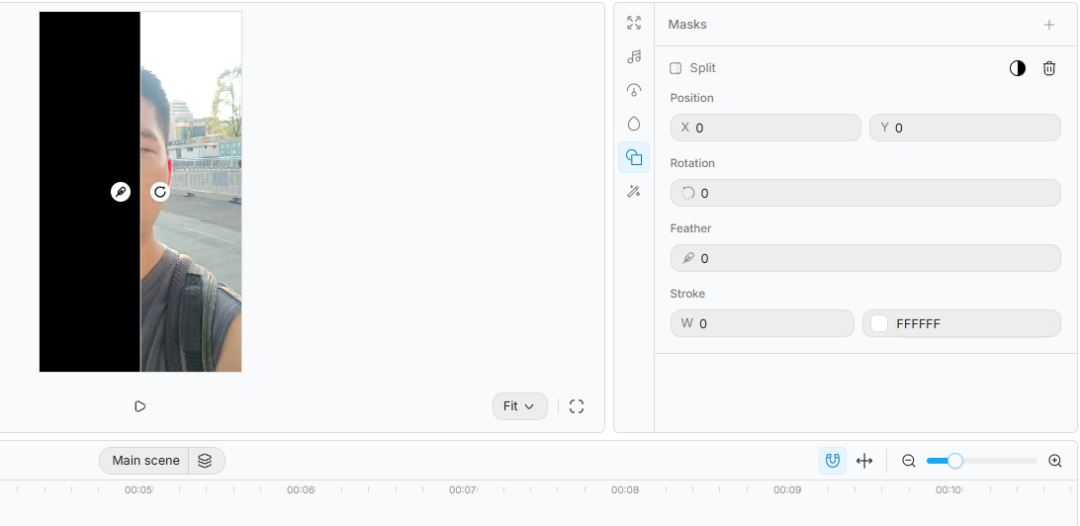Enter fullscreen preview mode
Image resolution: width=1080 pixels, height=526 pixels.
(x=577, y=406)
